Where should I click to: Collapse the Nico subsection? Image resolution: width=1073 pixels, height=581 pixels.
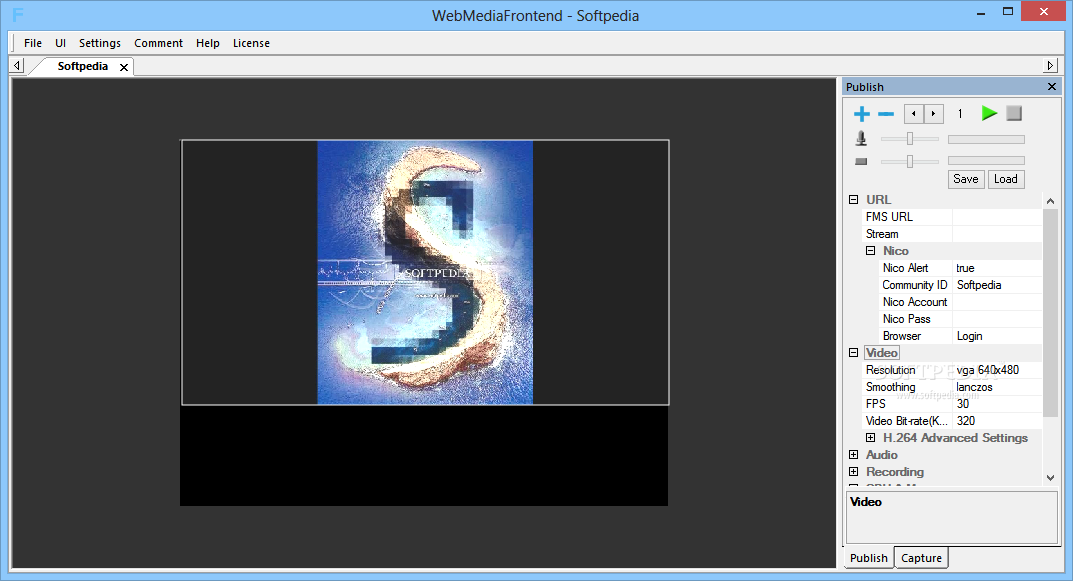(870, 251)
